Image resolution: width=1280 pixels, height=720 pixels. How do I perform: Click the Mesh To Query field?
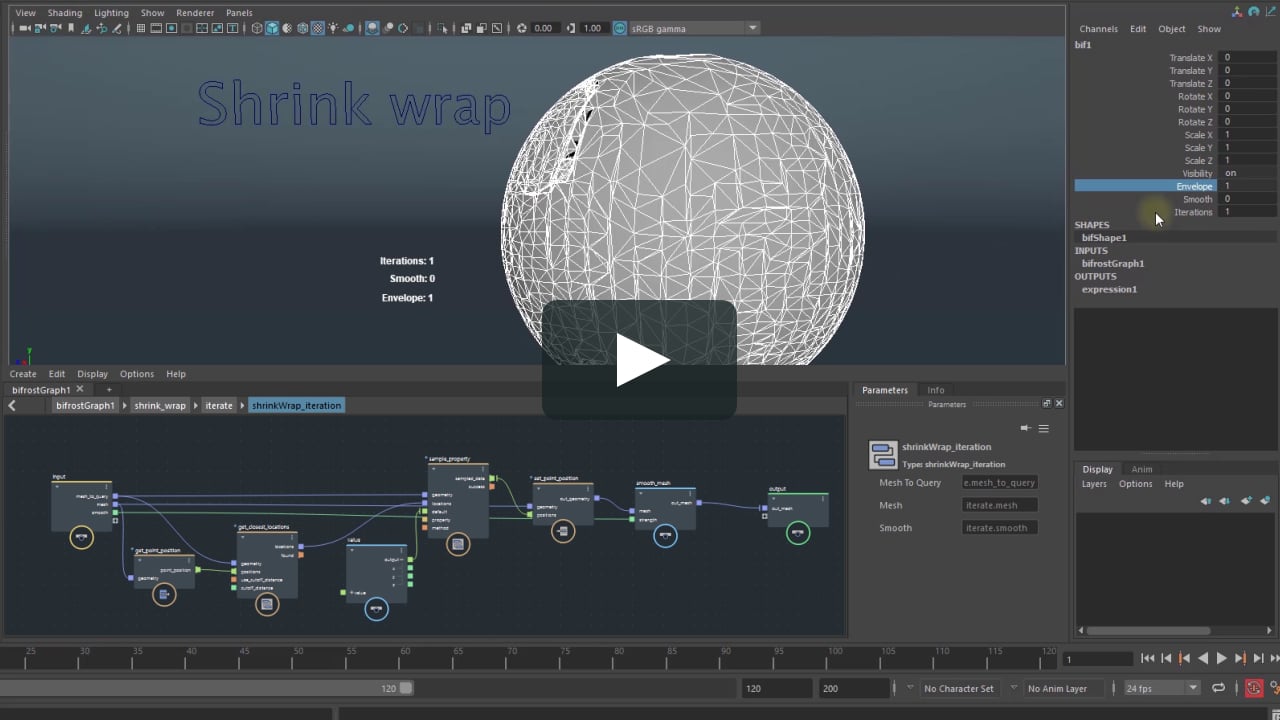(x=999, y=482)
